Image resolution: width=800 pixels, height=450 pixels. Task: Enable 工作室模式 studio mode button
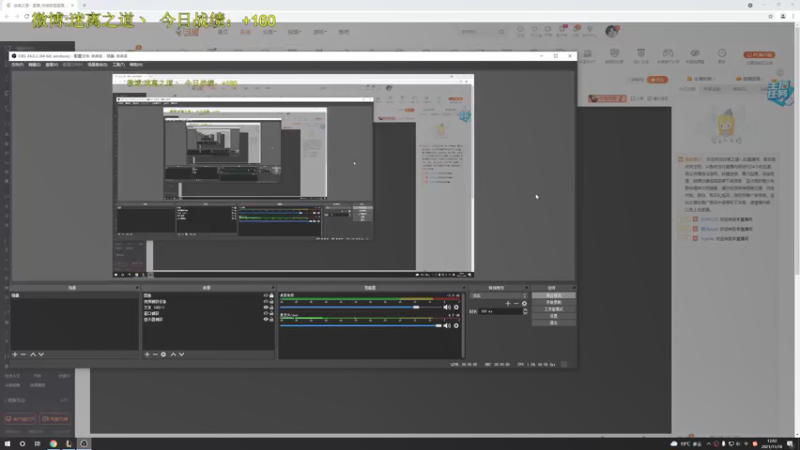click(554, 309)
